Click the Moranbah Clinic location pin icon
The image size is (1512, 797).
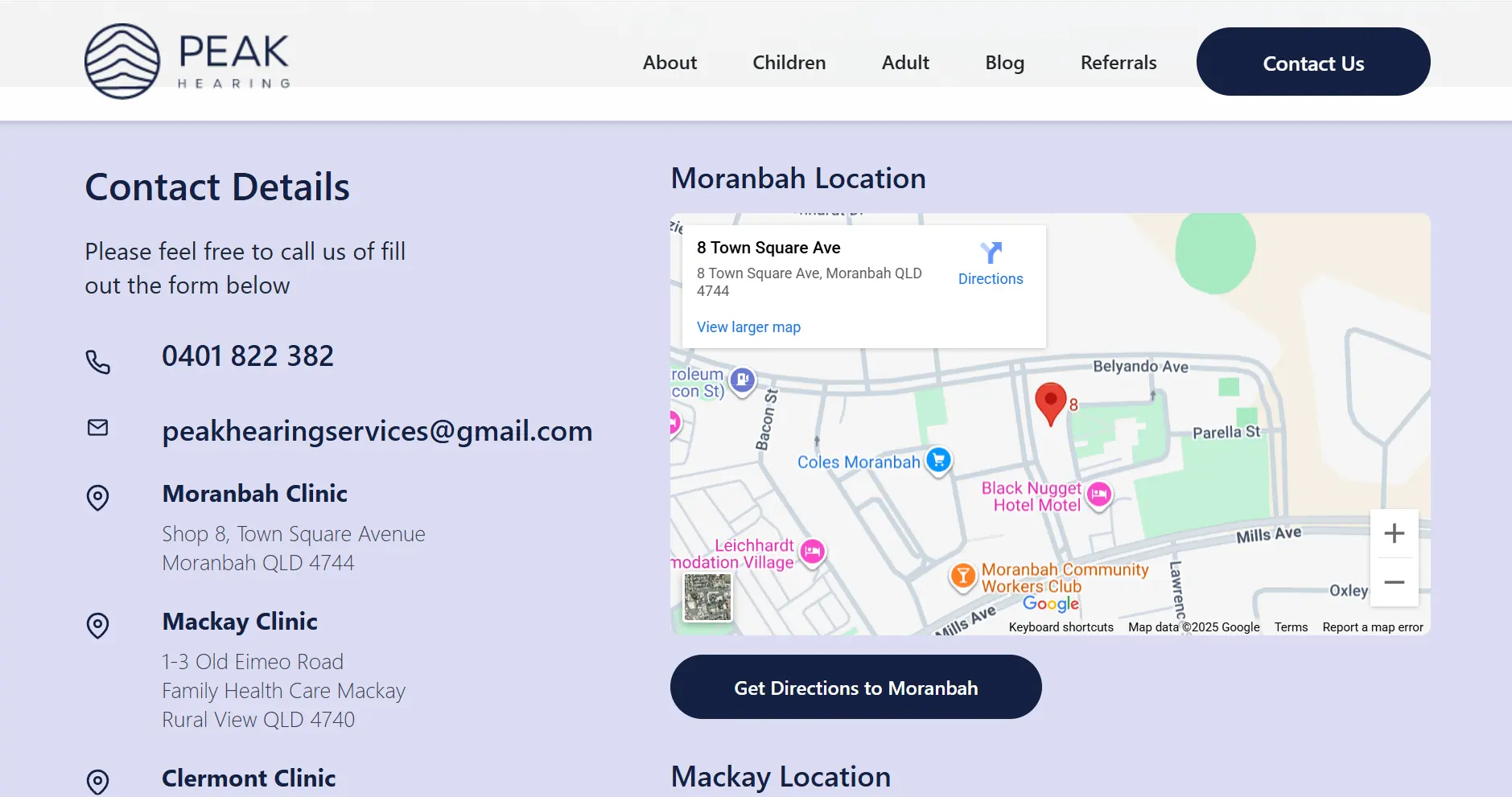coord(98,498)
